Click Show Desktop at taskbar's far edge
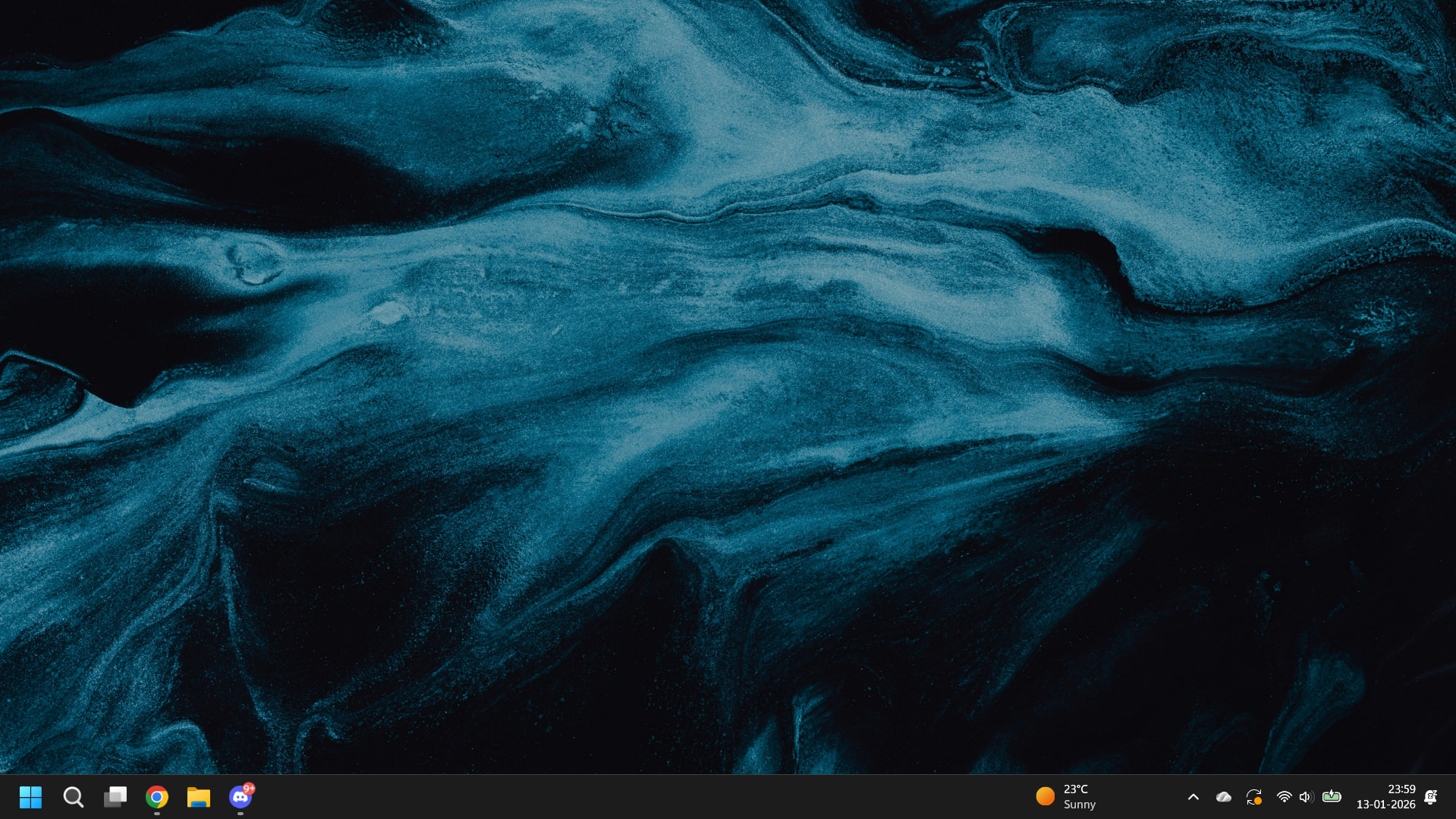This screenshot has width=1456, height=819. [x=1453, y=797]
